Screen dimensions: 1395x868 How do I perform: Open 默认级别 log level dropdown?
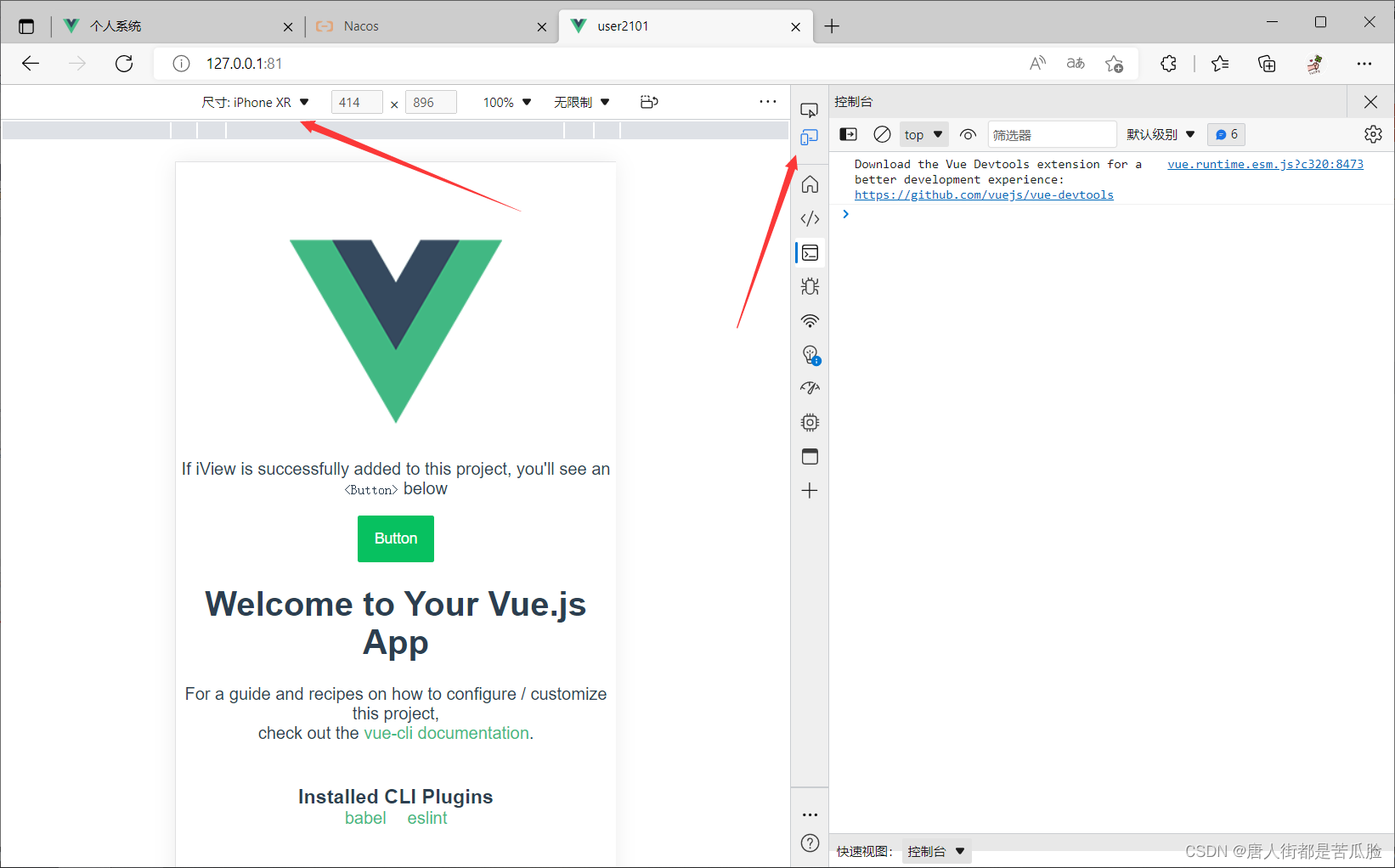pos(1161,134)
